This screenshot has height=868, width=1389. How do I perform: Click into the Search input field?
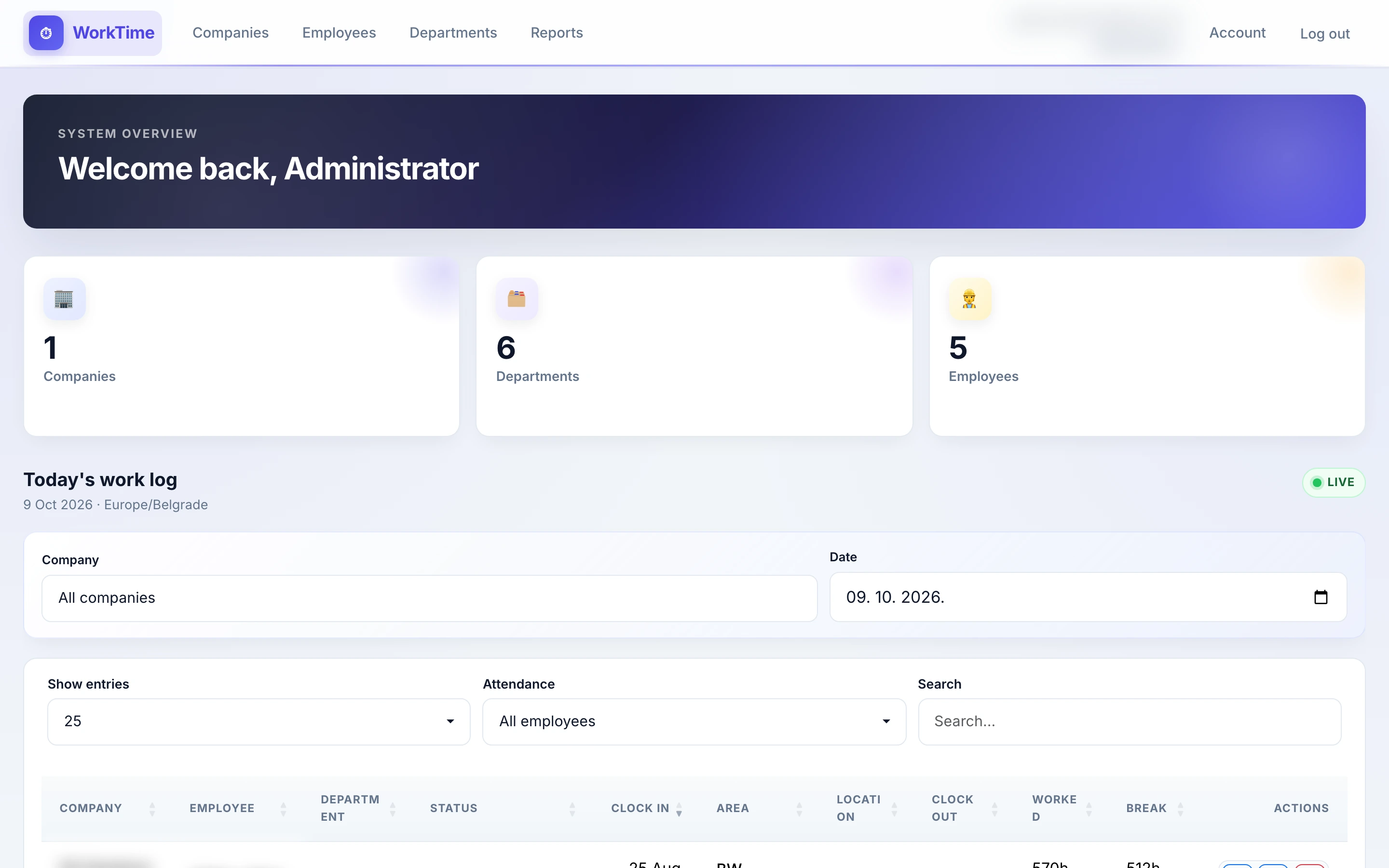tap(1129, 721)
